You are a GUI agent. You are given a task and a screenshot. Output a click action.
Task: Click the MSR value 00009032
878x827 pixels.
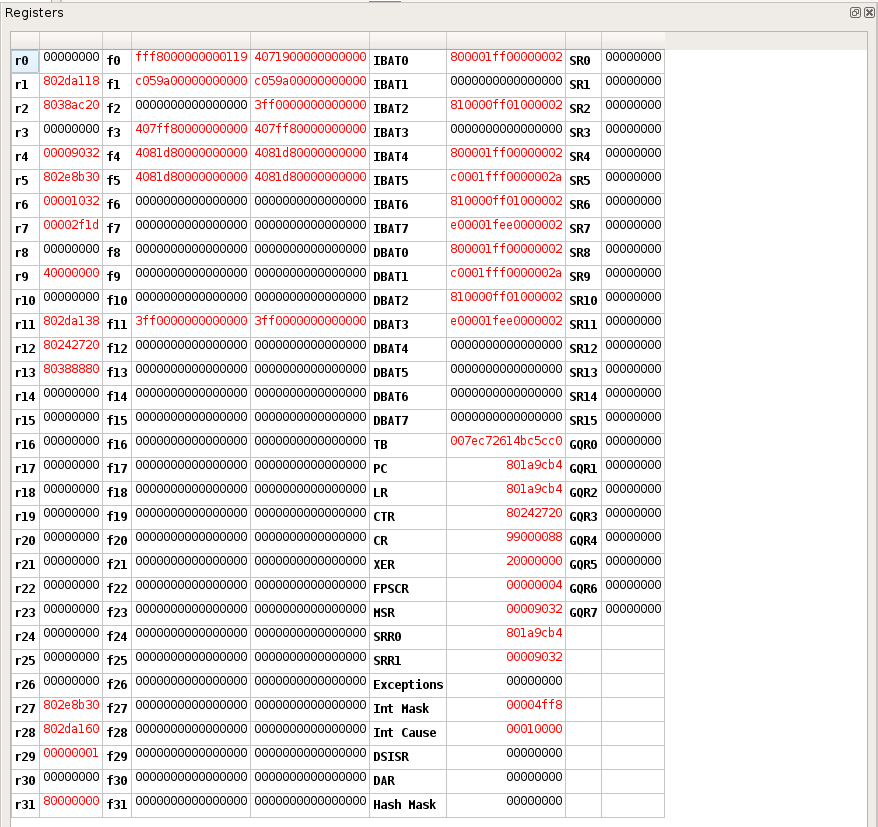tap(534, 609)
